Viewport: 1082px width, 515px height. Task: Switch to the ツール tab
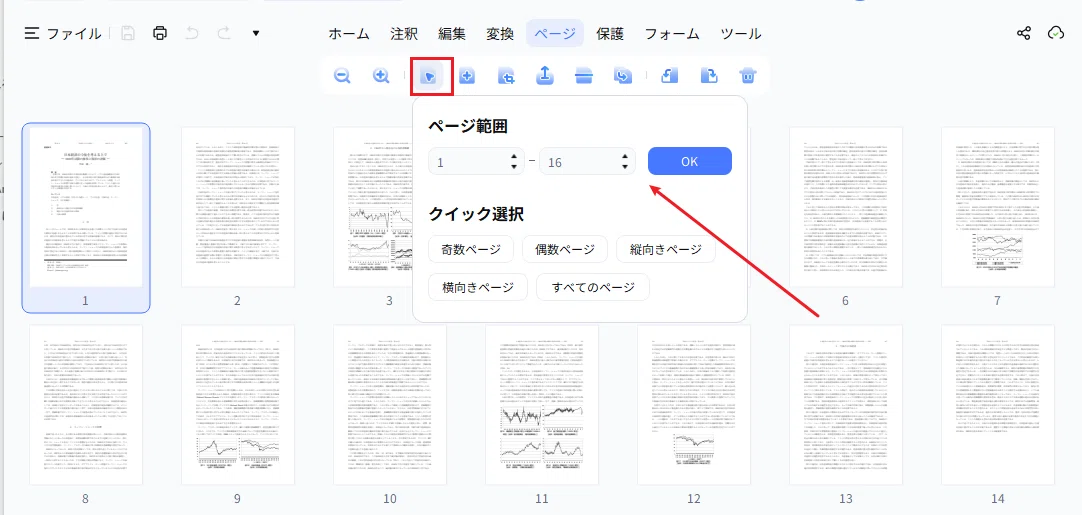[x=740, y=33]
